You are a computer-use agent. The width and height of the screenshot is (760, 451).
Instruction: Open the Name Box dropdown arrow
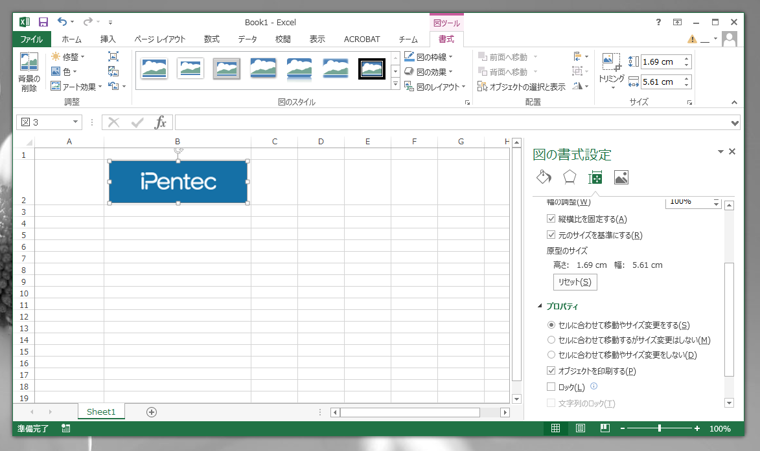(75, 122)
